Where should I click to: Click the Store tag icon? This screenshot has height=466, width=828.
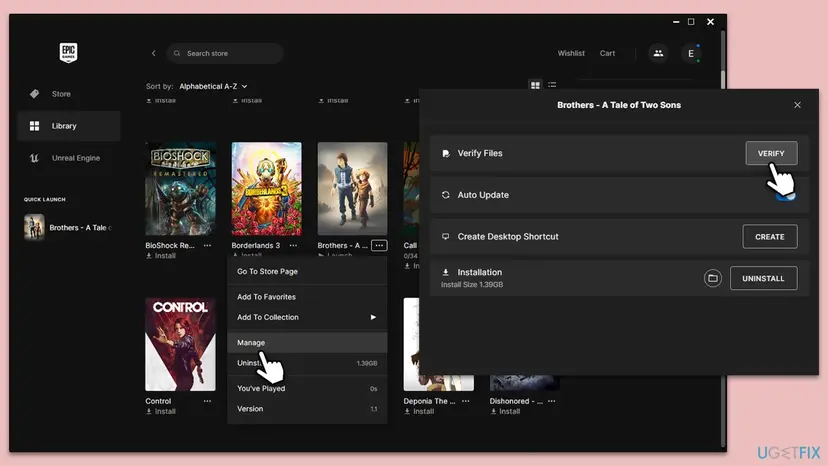click(x=34, y=94)
